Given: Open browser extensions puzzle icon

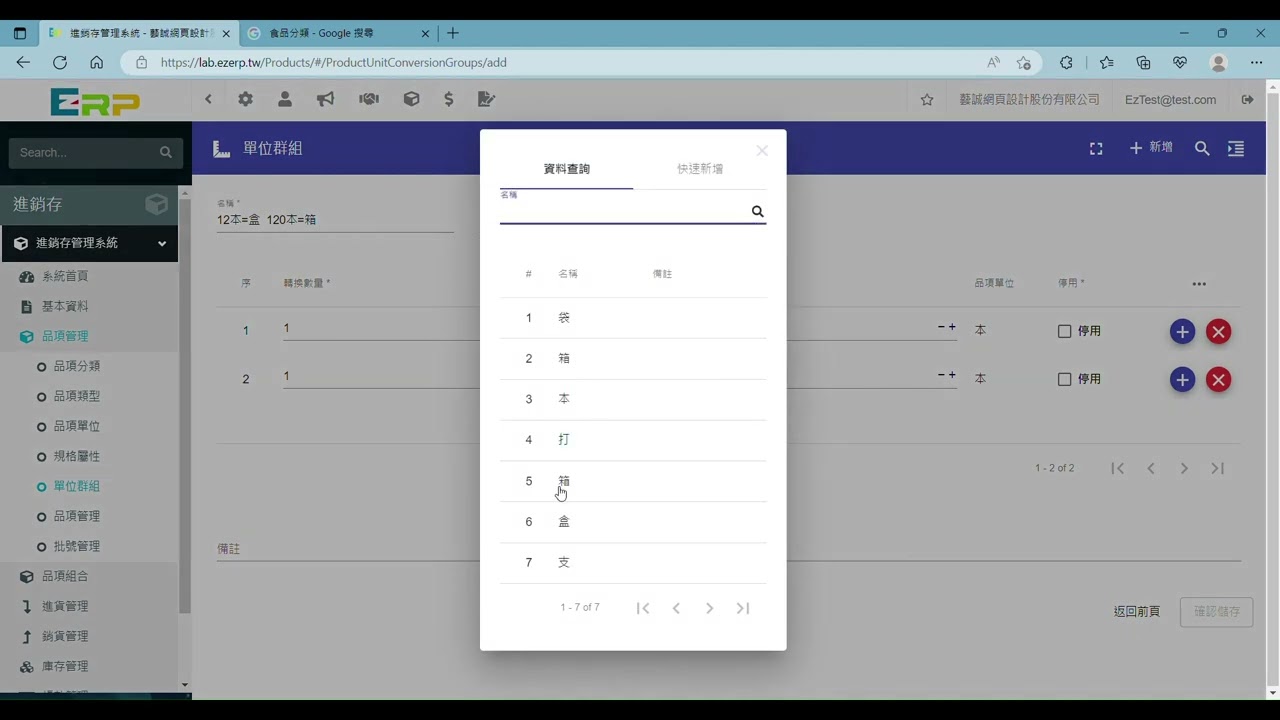Looking at the screenshot, I should click(x=1066, y=62).
